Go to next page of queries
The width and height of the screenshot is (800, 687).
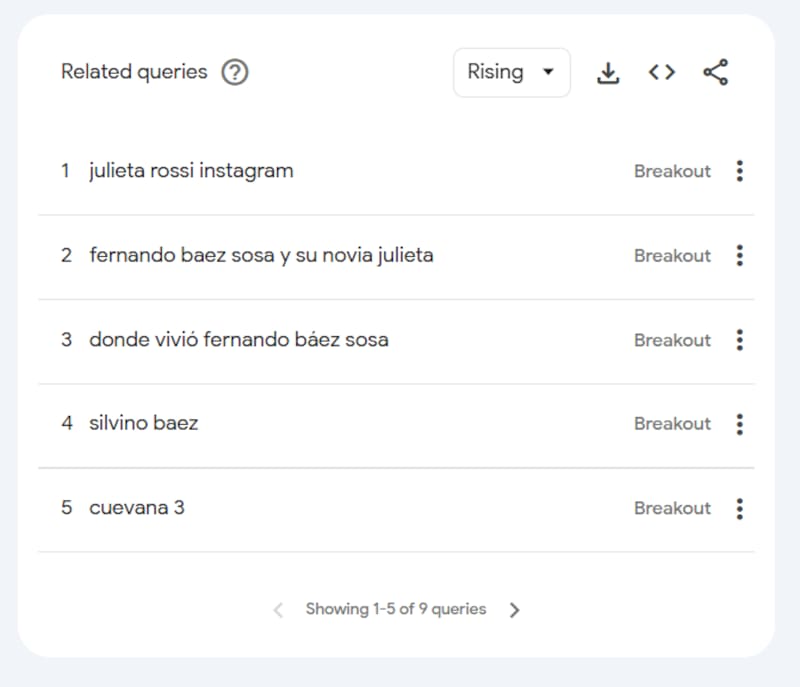pyautogui.click(x=514, y=610)
